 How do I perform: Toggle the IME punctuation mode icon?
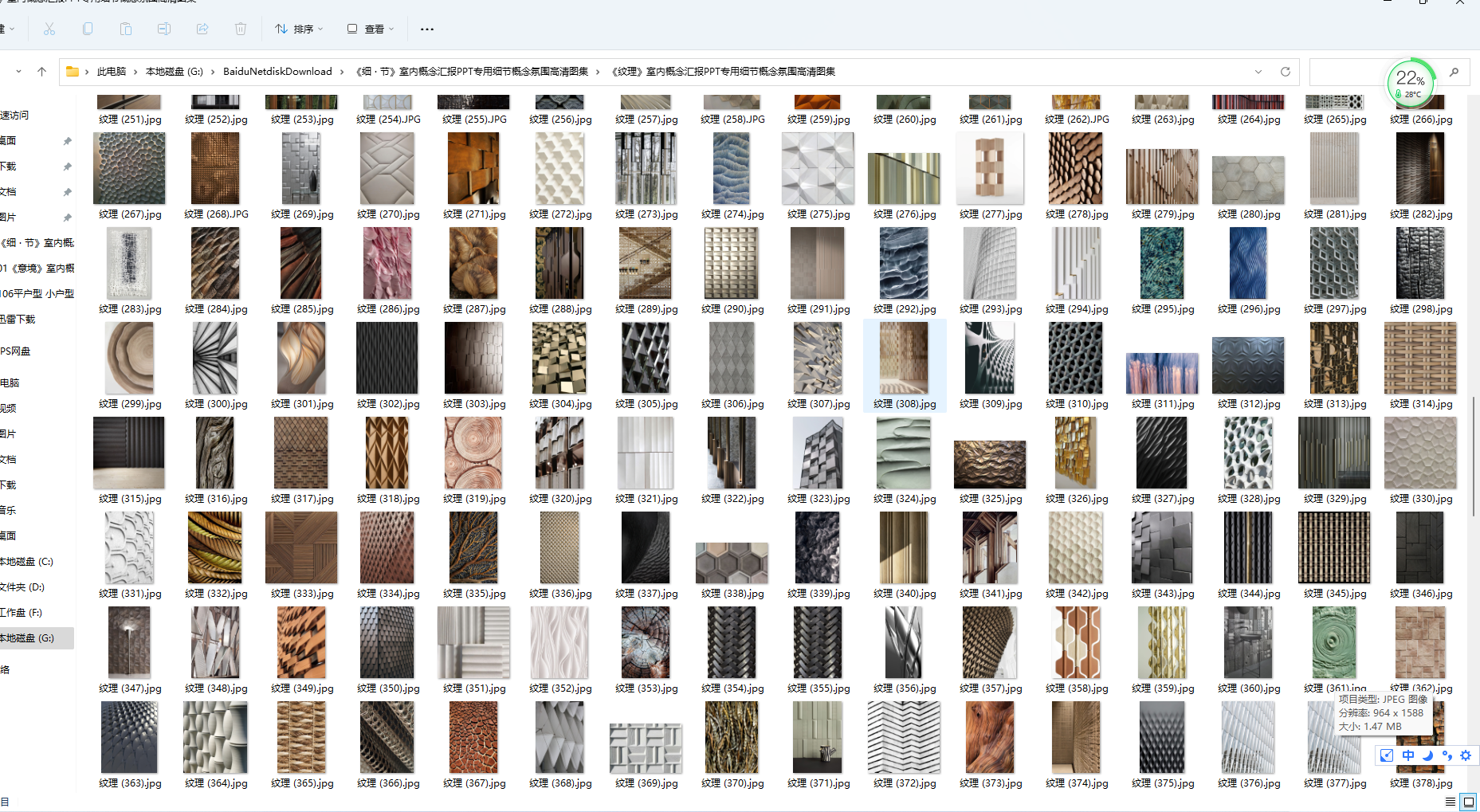coord(1447,755)
